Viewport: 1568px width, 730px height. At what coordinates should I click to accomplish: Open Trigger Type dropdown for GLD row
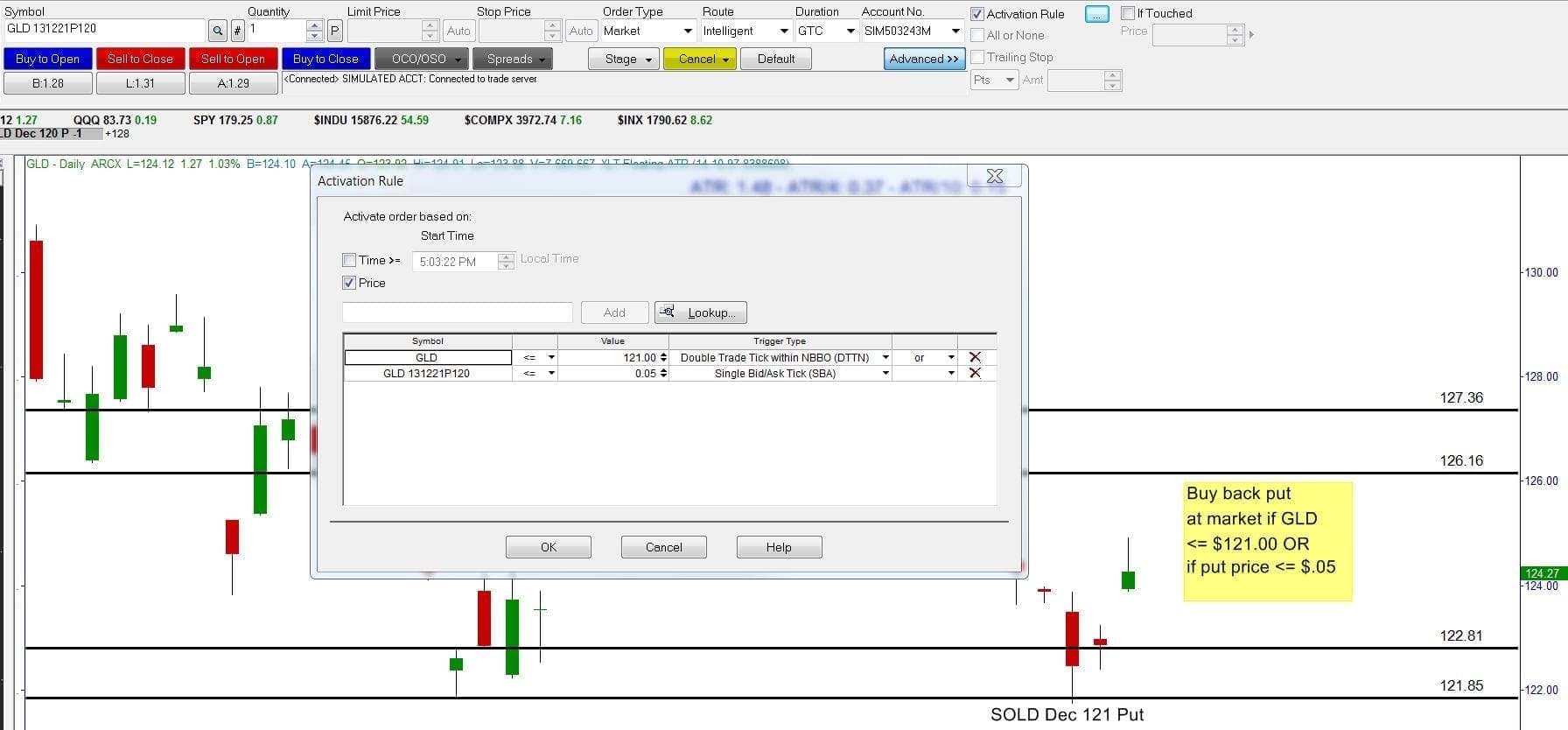[885, 357]
